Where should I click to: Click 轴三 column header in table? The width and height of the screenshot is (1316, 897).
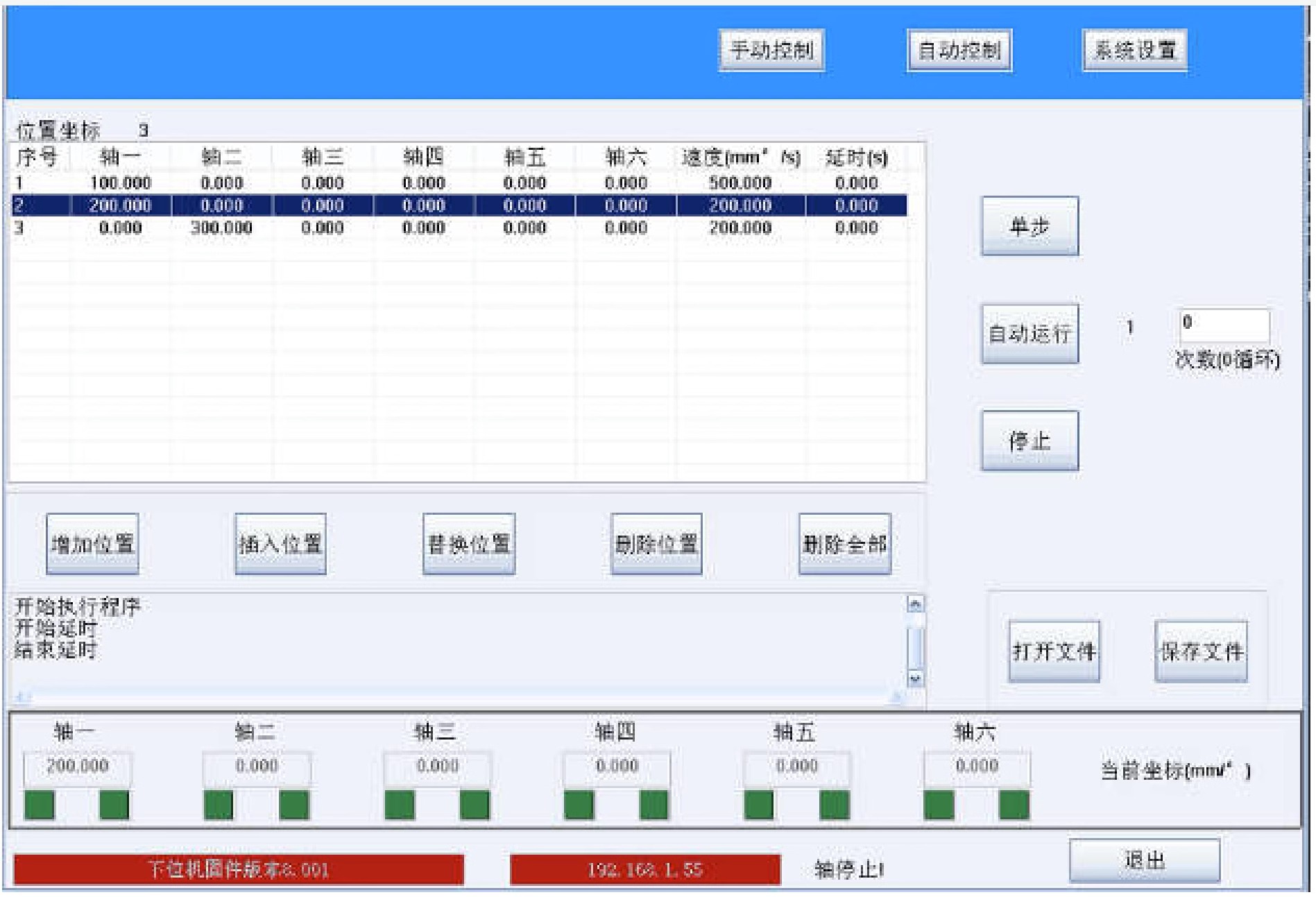[323, 157]
